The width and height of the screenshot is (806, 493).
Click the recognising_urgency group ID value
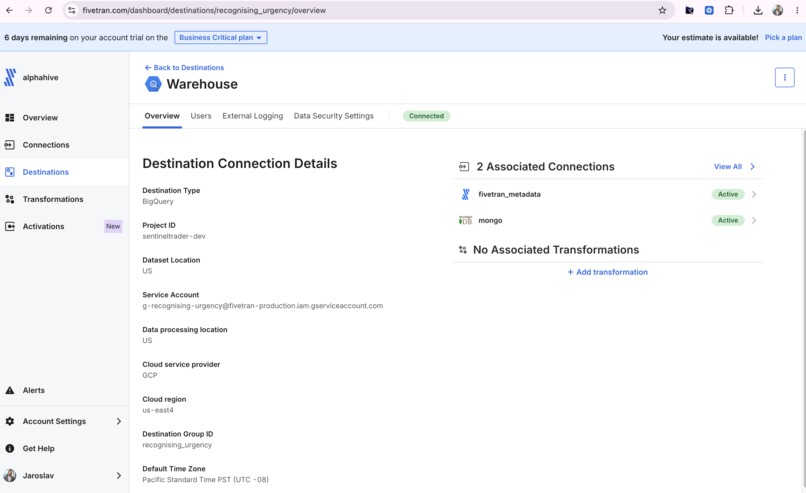click(177, 445)
